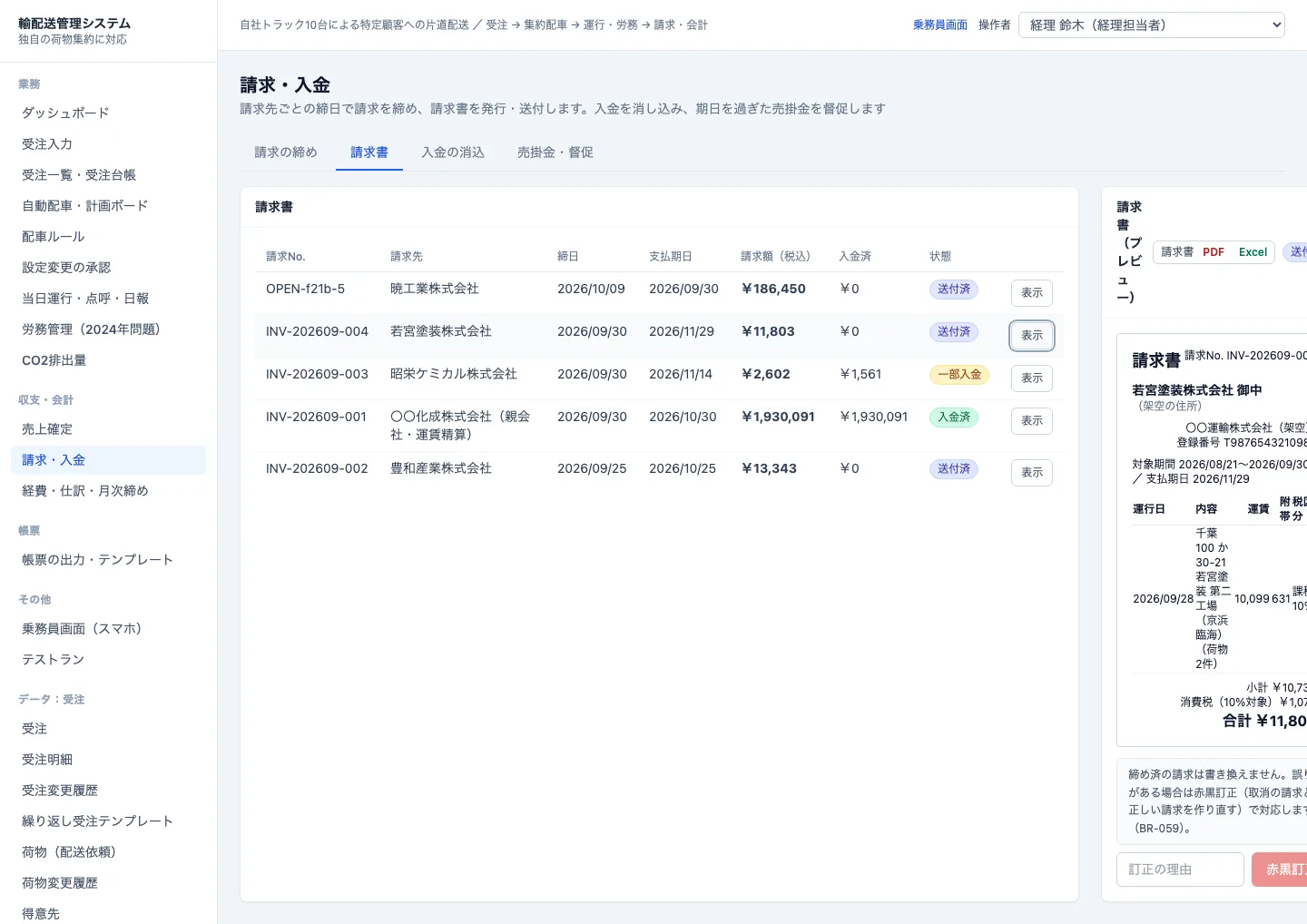
Task: Switch to the 入金の消込 tab
Action: 453,152
